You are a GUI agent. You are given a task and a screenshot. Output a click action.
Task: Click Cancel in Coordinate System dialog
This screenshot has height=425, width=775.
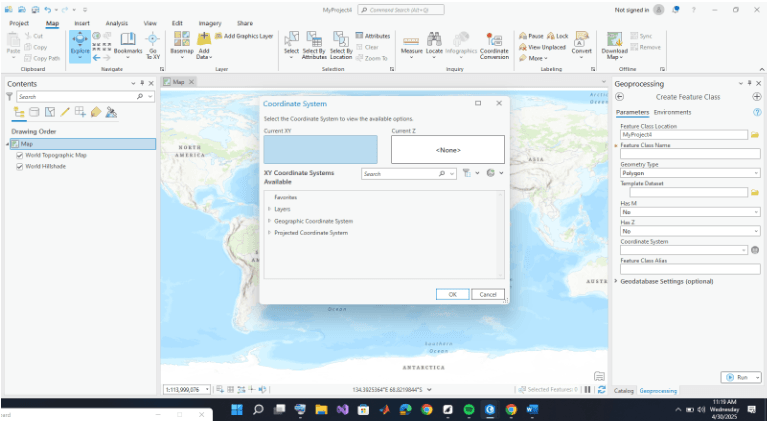487,294
